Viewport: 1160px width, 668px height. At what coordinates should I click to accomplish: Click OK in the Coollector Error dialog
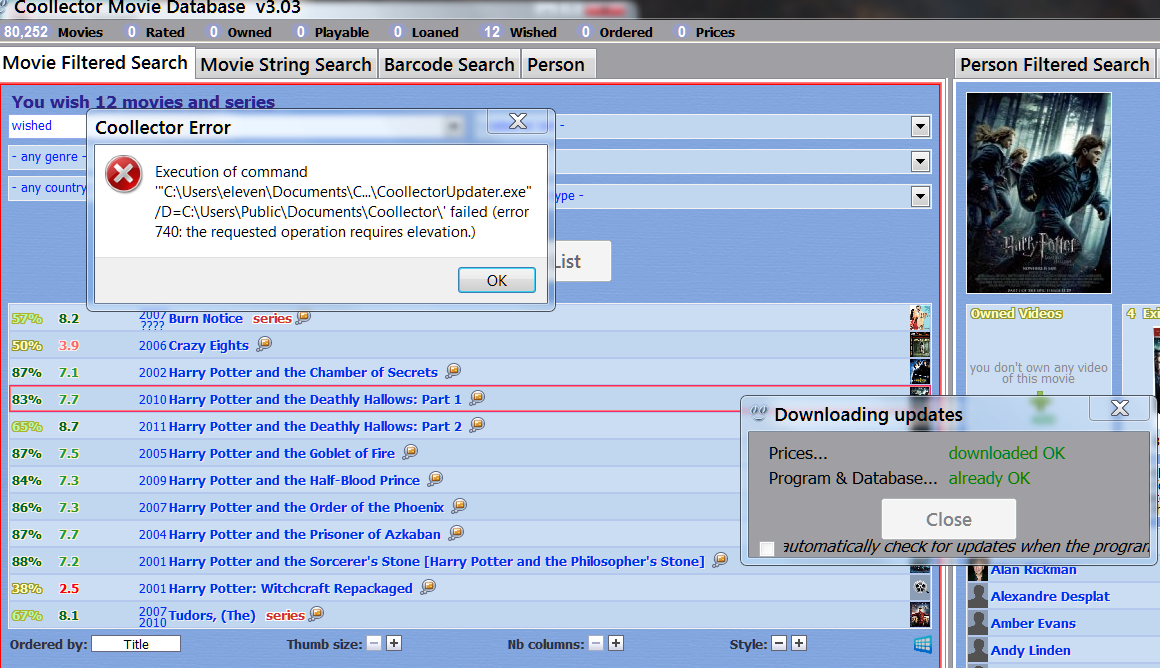[497, 280]
